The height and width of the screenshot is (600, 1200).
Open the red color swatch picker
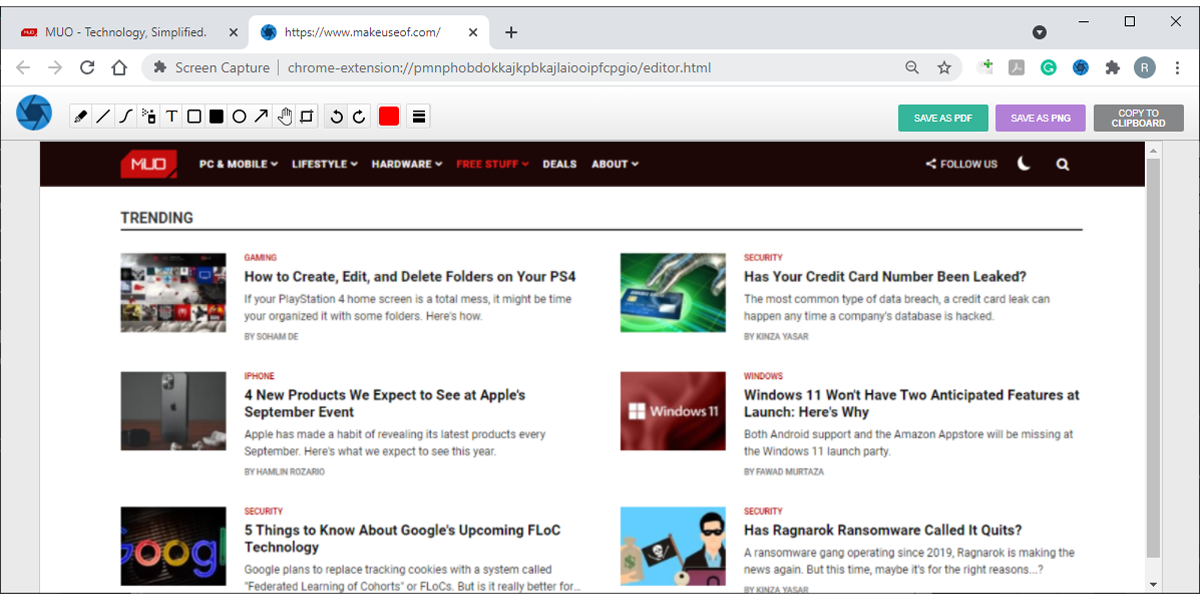click(x=388, y=115)
